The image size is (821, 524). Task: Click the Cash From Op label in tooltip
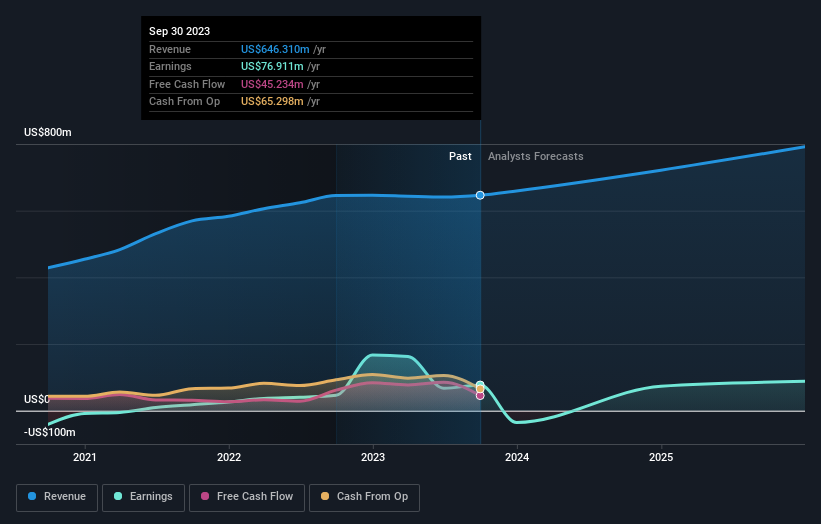184,102
